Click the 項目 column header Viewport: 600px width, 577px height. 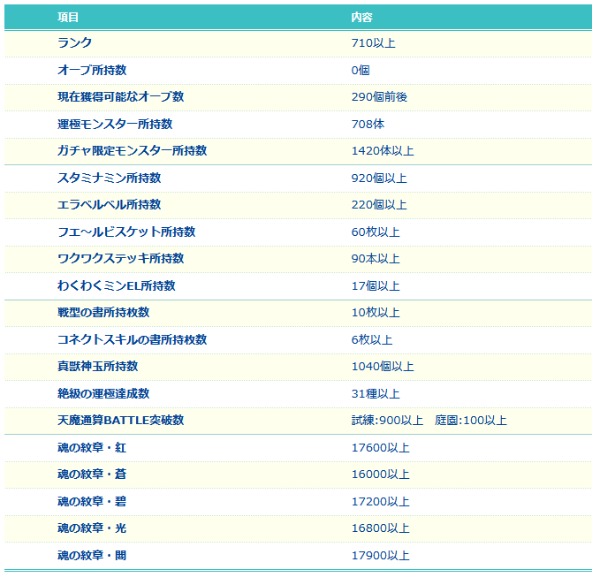(68, 17)
